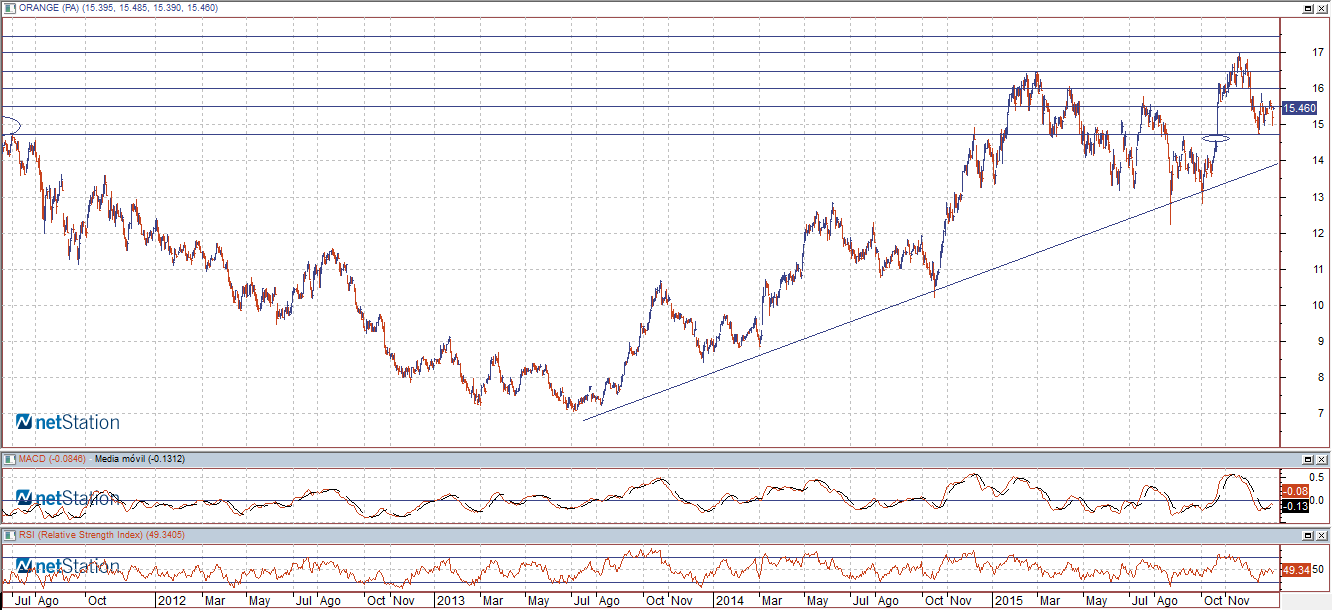Click the ORANGE price chart panel icon

[x=8, y=8]
